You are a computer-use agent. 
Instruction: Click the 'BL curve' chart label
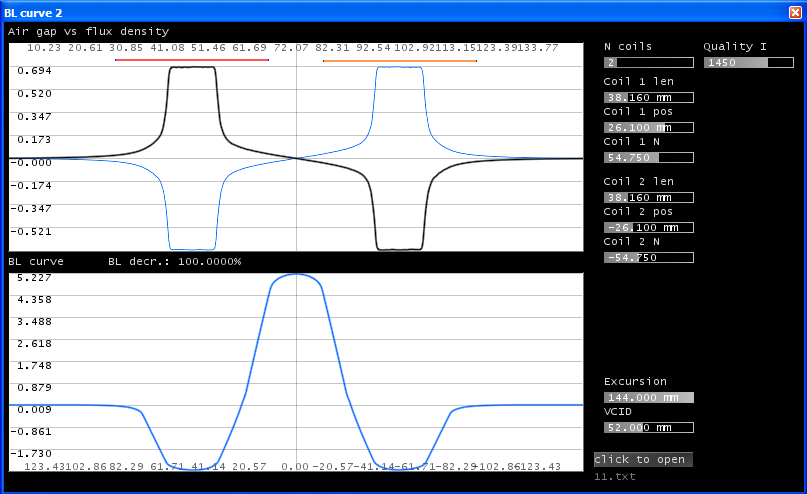(36, 261)
